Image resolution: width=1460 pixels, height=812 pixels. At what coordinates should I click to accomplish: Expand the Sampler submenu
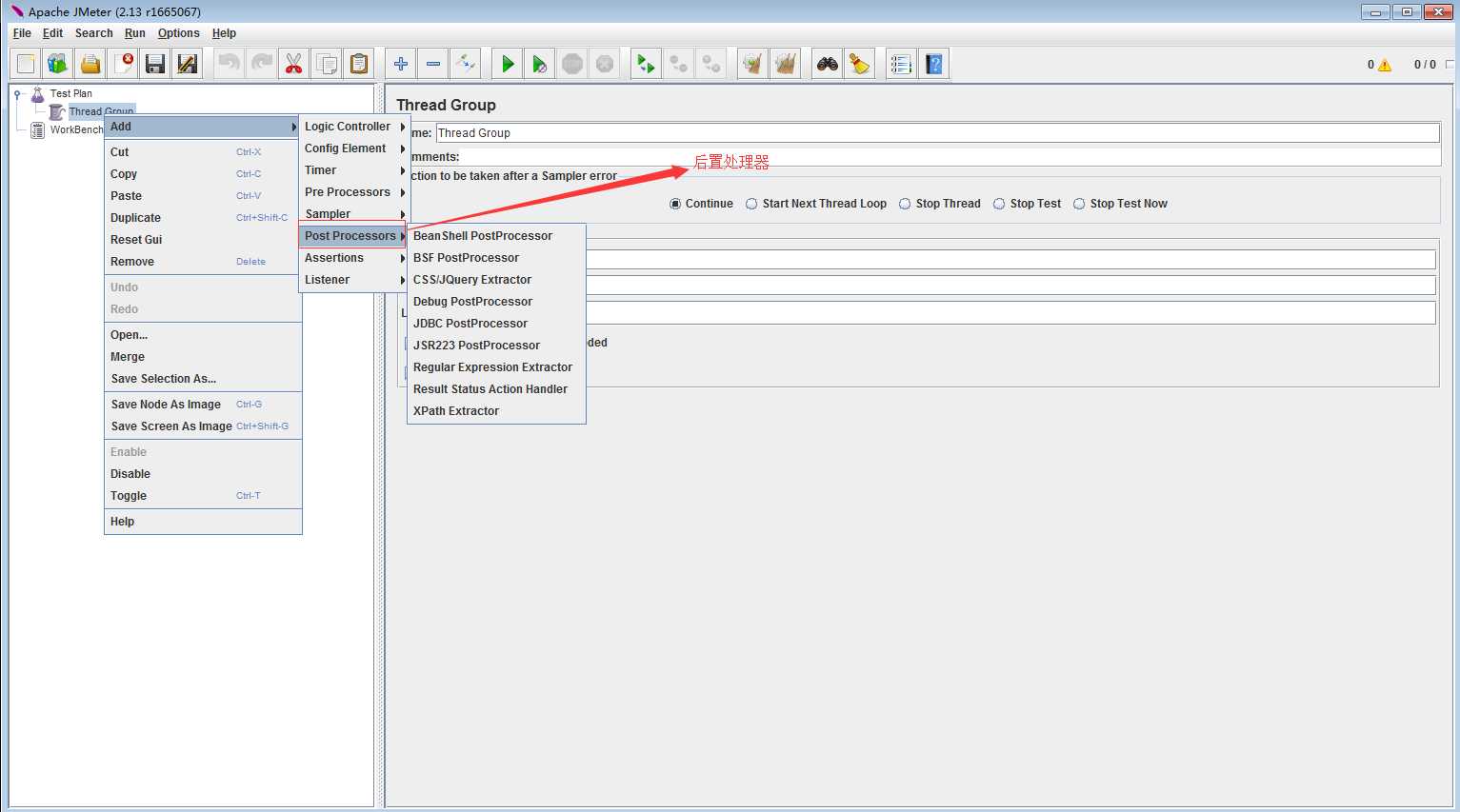pyautogui.click(x=354, y=214)
